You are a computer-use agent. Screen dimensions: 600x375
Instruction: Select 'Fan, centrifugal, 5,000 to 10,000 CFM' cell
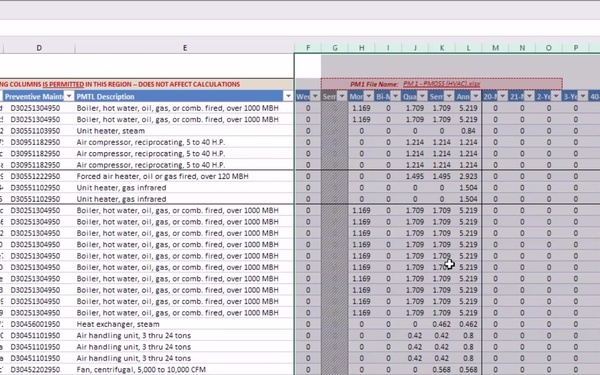[x=184, y=370]
